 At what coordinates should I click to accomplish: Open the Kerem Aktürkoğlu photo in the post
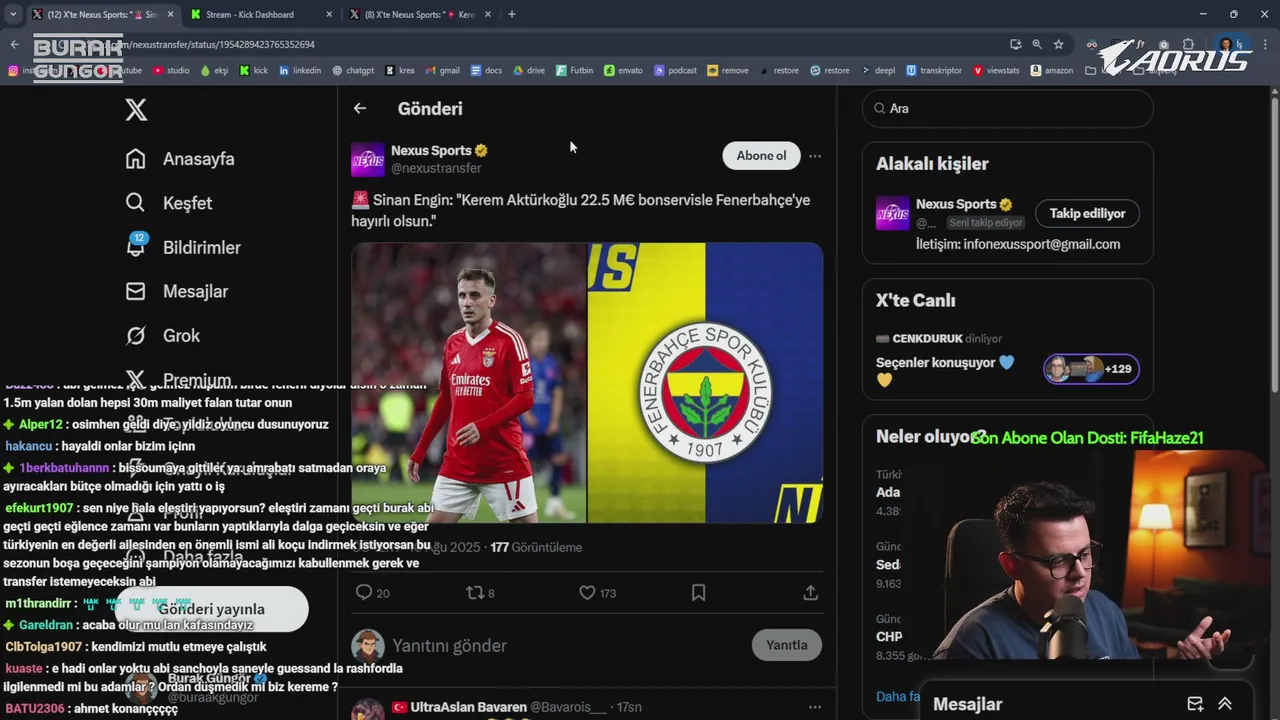[469, 383]
